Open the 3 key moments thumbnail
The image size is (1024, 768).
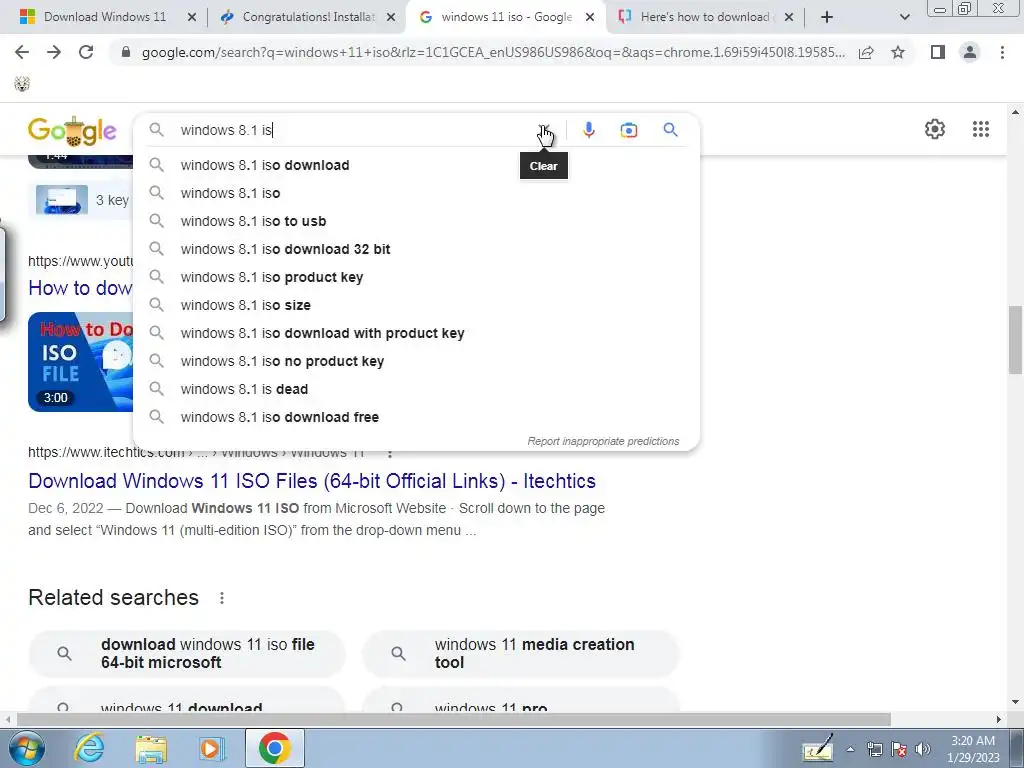(61, 200)
